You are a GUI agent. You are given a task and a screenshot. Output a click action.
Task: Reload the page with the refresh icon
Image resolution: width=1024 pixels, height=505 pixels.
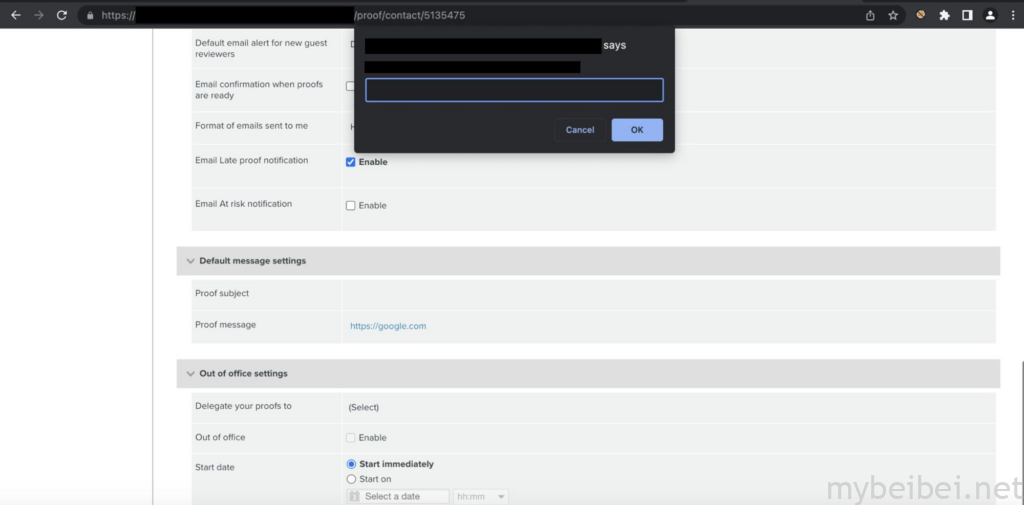[62, 15]
